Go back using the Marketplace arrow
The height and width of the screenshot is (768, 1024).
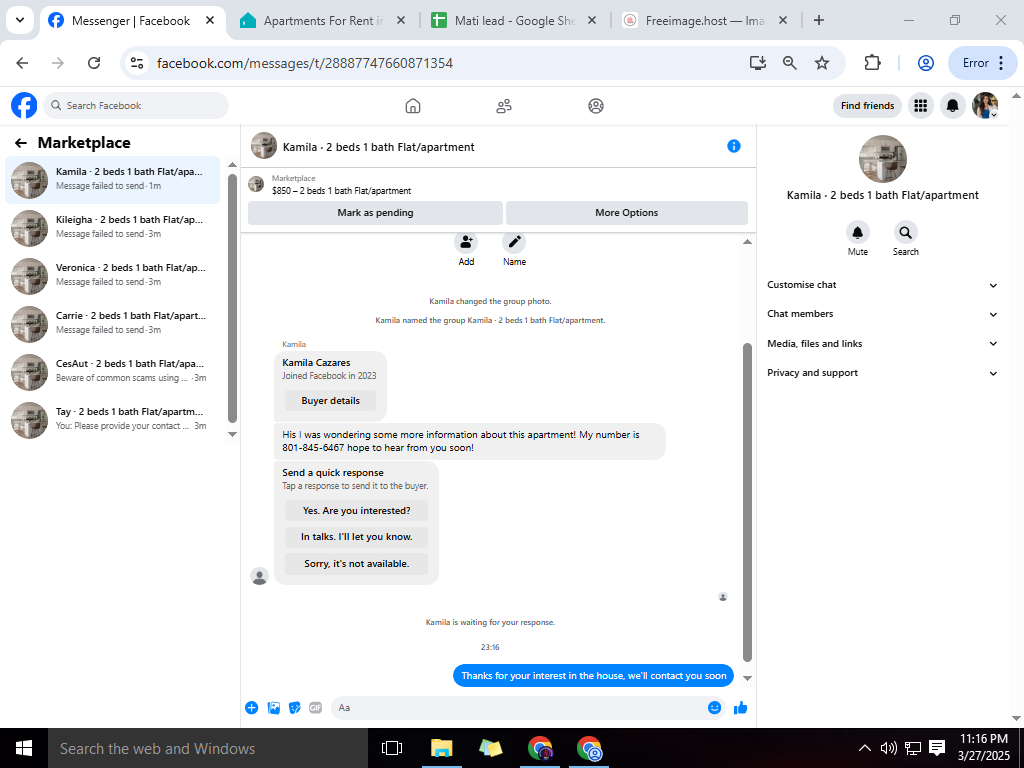pyautogui.click(x=21, y=143)
